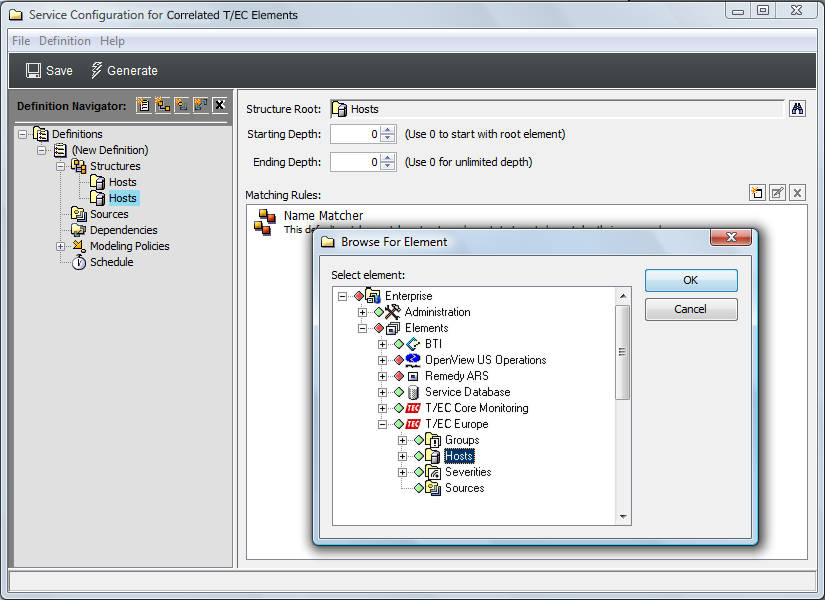Viewport: 825px width, 600px height.
Task: Collapse the Definitions tree node
Action: pyautogui.click(x=22, y=134)
